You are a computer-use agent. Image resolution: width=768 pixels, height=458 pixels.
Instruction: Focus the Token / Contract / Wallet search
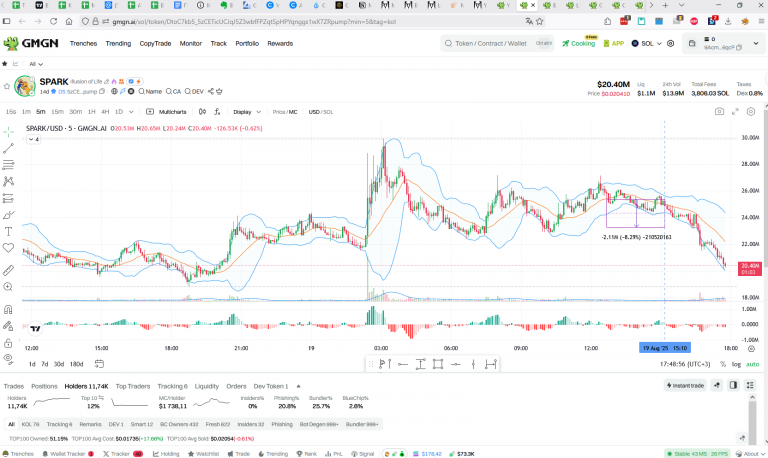pyautogui.click(x=497, y=44)
